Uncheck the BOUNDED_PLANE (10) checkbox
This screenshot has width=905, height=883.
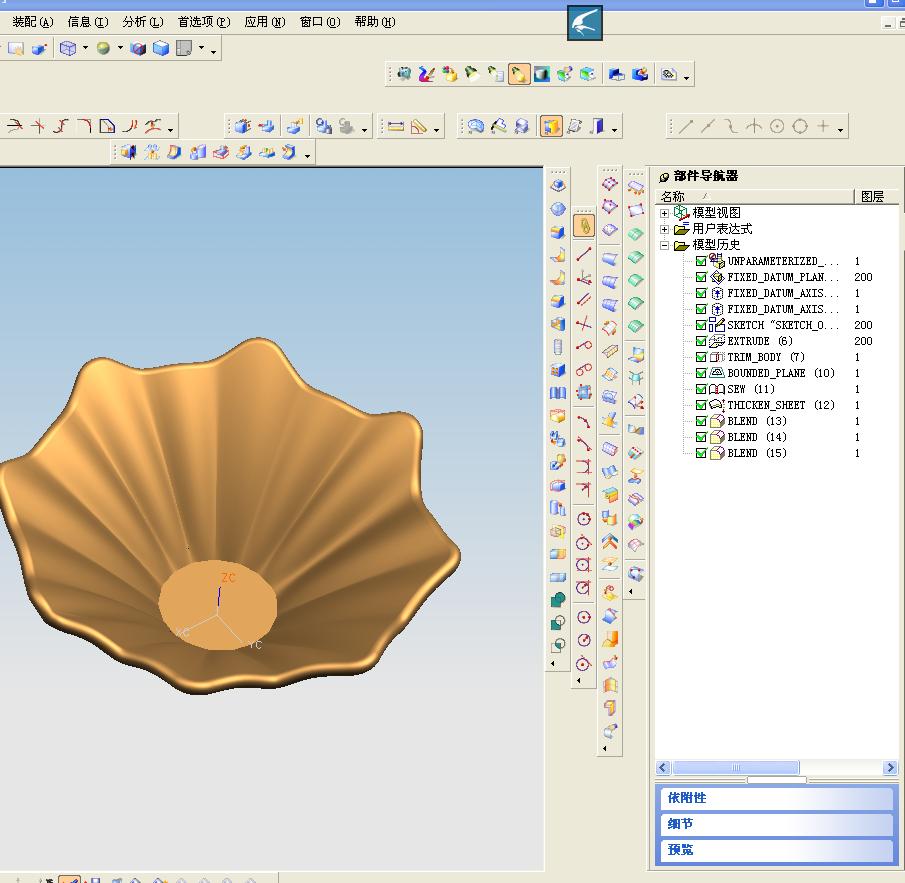pyautogui.click(x=701, y=373)
